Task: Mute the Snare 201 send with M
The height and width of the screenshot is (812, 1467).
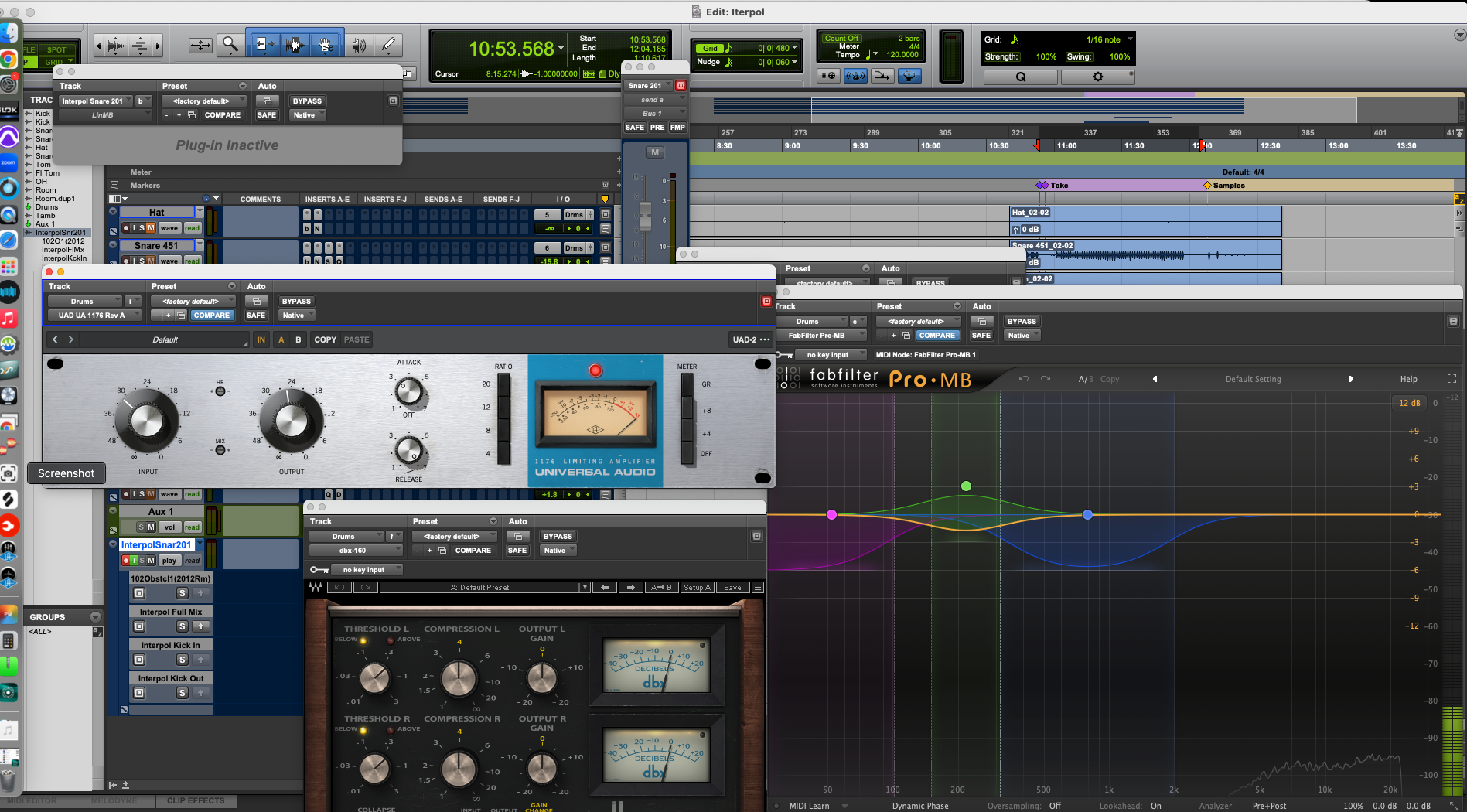Action: [655, 152]
